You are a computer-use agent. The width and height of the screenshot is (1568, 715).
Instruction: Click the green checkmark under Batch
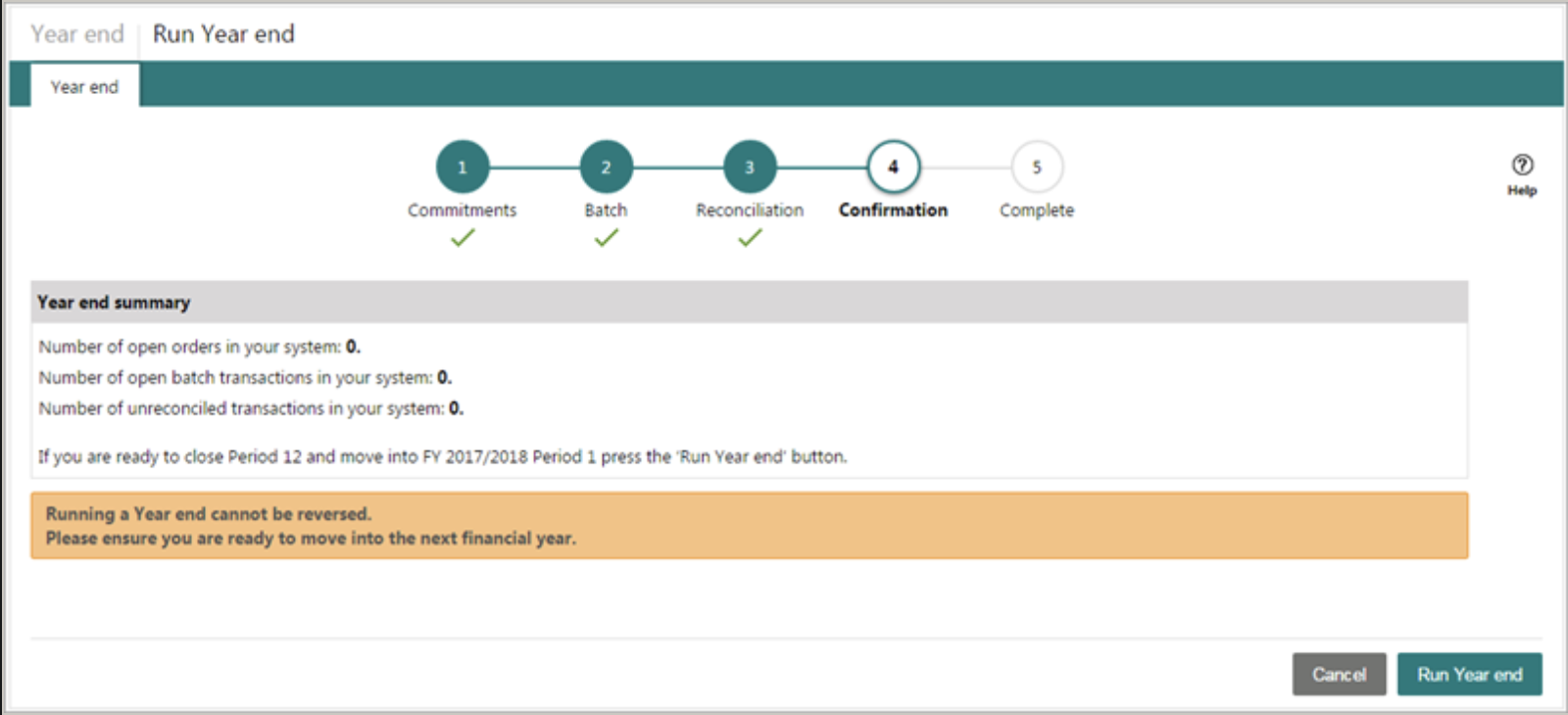click(606, 238)
